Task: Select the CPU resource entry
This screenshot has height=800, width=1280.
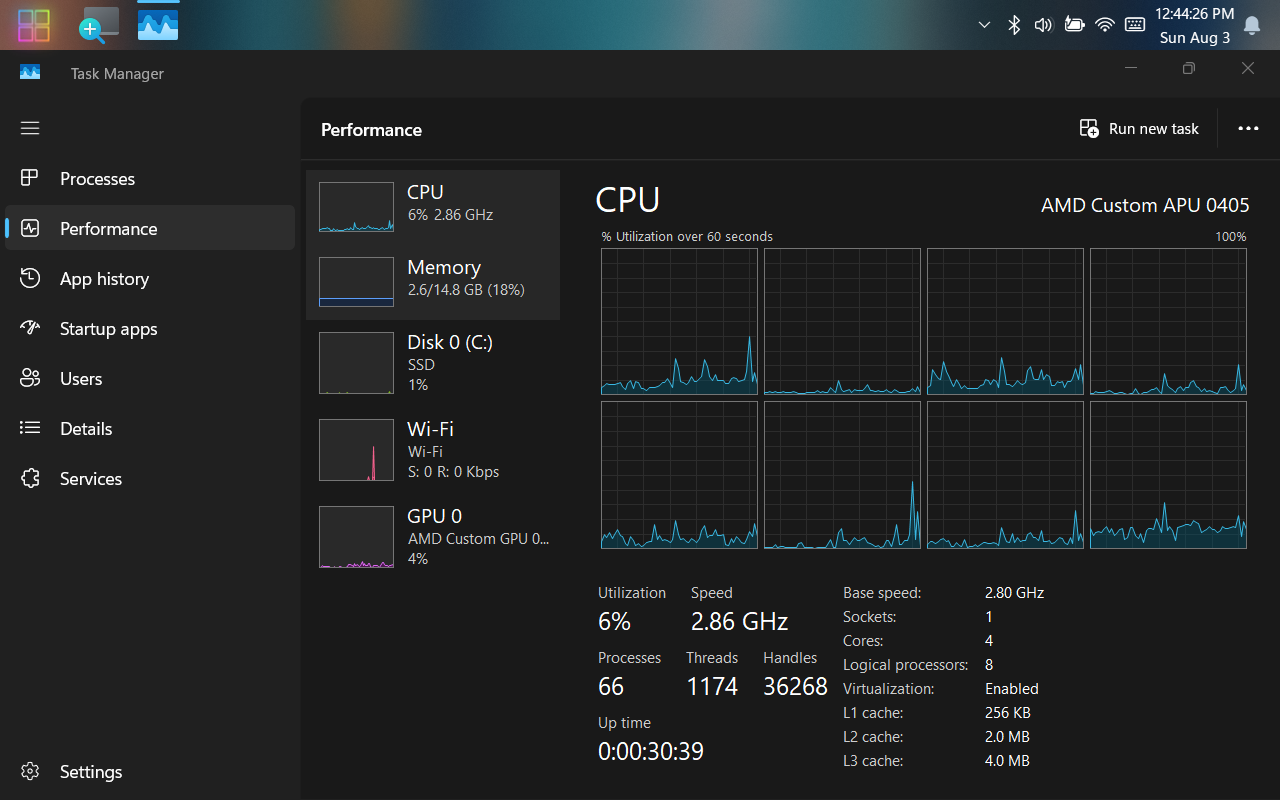Action: click(x=432, y=207)
